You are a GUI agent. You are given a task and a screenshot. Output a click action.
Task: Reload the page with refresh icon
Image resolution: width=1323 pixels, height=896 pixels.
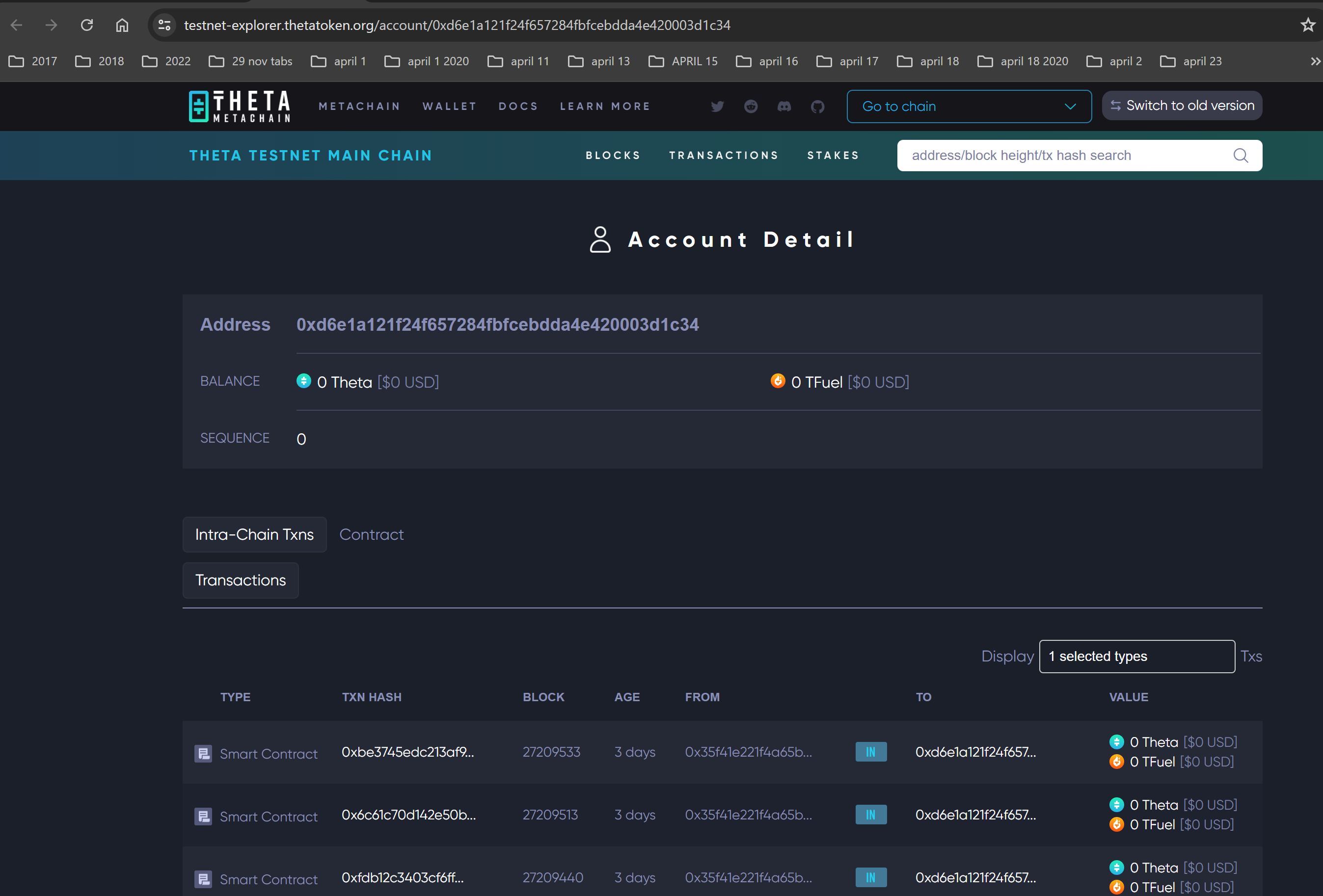(86, 25)
